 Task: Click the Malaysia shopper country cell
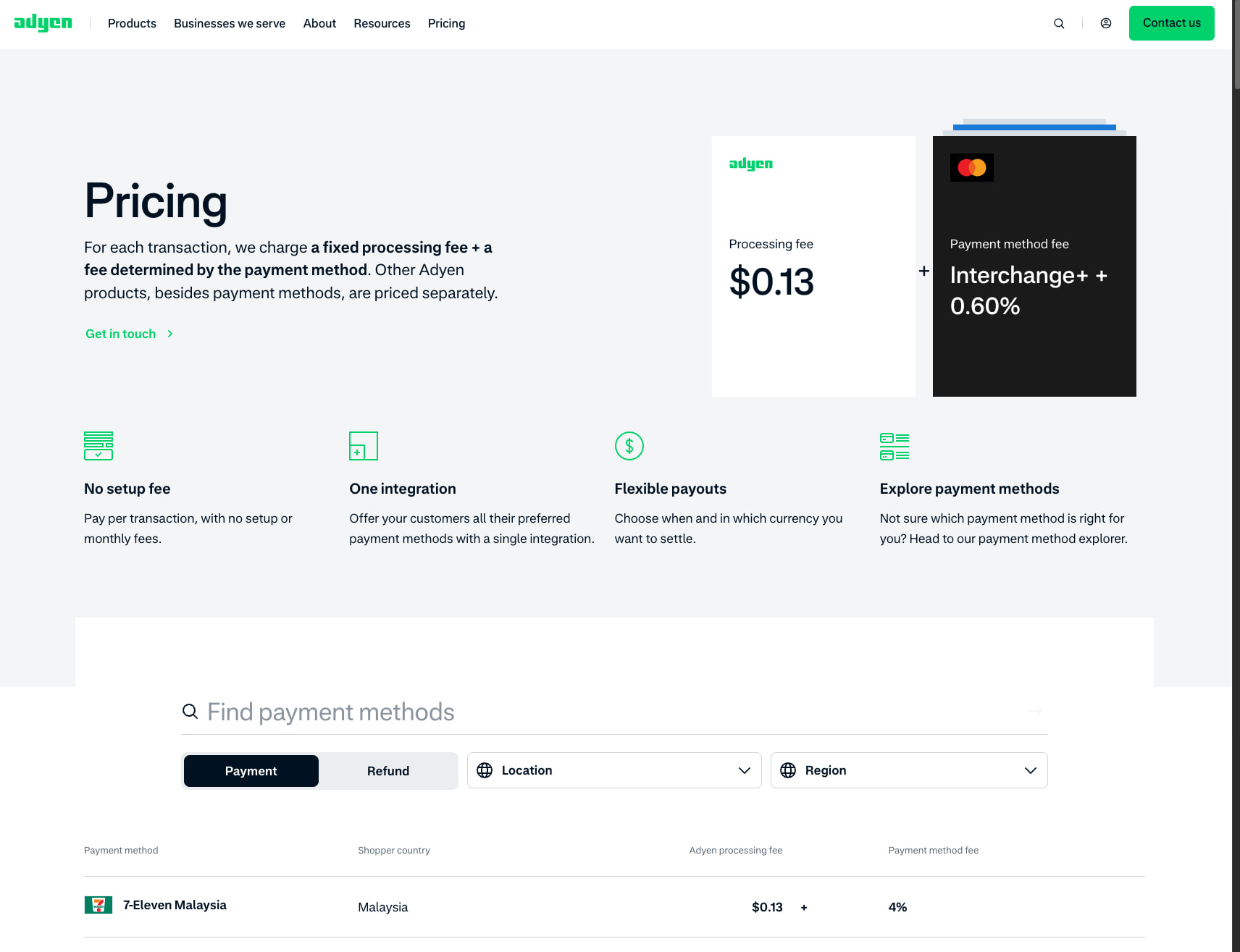(x=383, y=907)
